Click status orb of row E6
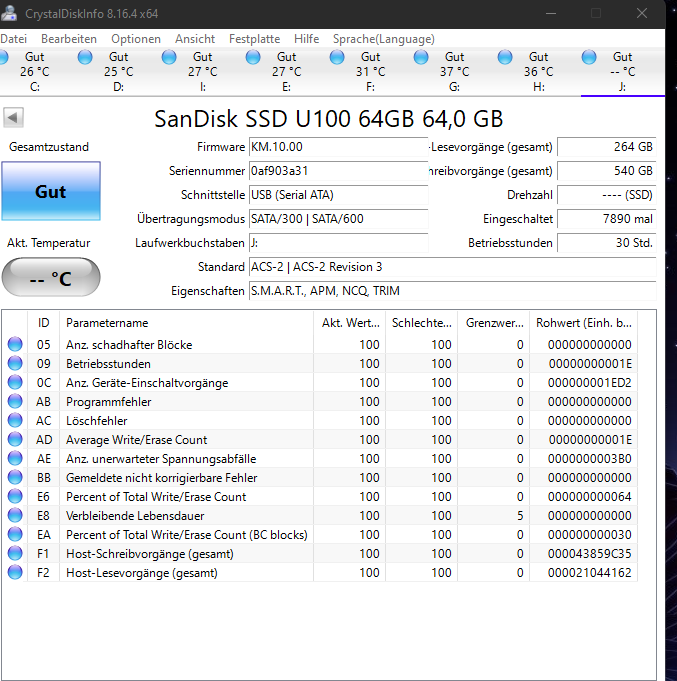 click(15, 496)
